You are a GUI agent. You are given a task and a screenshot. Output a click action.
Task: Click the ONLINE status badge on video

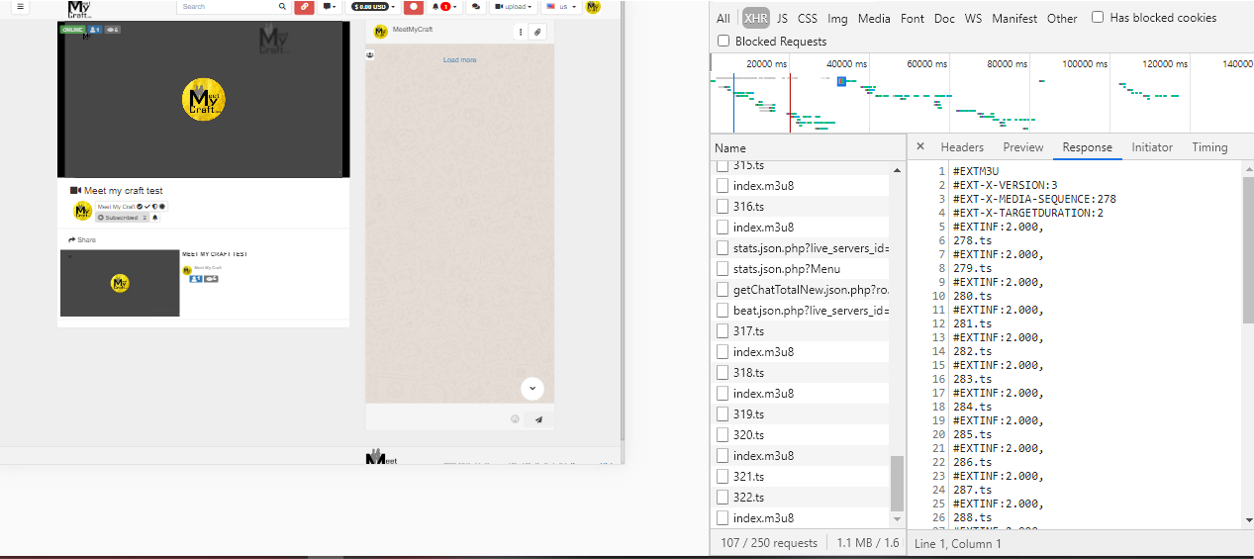pyautogui.click(x=72, y=30)
